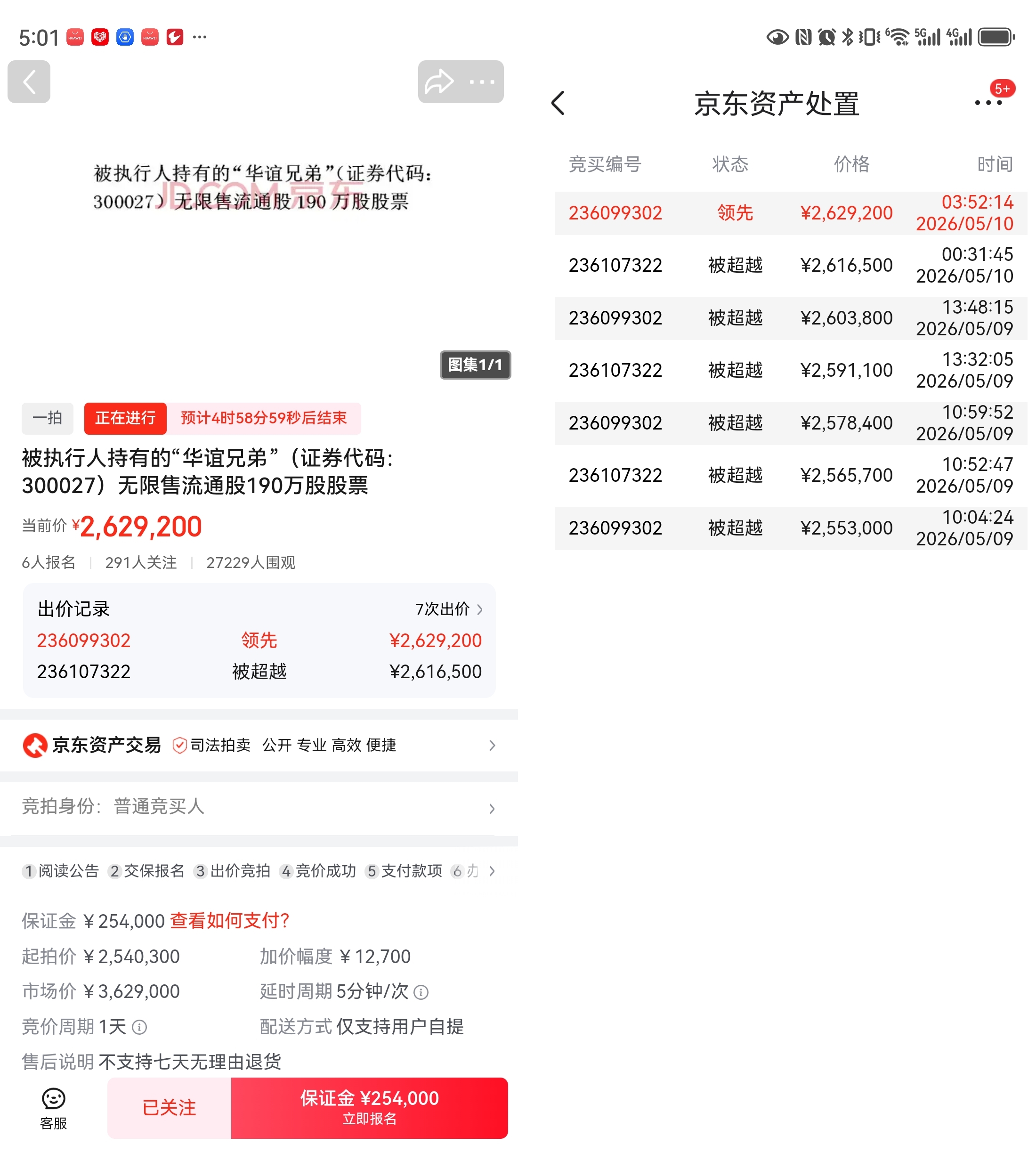Viewport: 1036px width, 1168px height.
Task: Select step 出价竞拍
Action: click(x=232, y=871)
